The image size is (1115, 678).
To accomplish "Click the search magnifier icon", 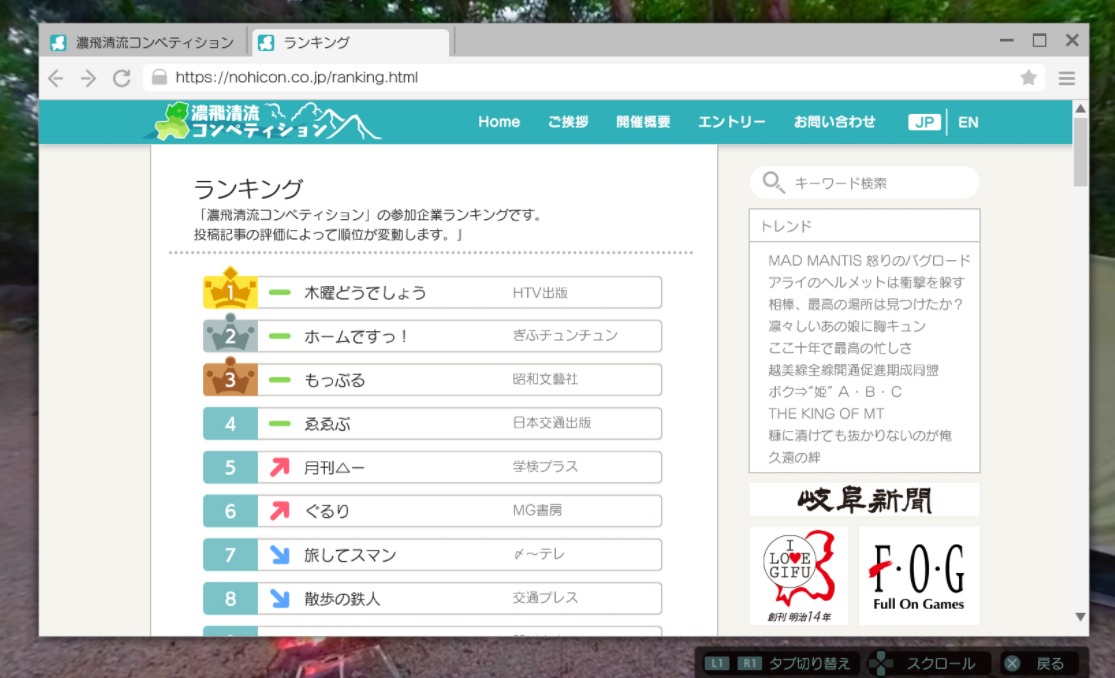I will click(773, 182).
